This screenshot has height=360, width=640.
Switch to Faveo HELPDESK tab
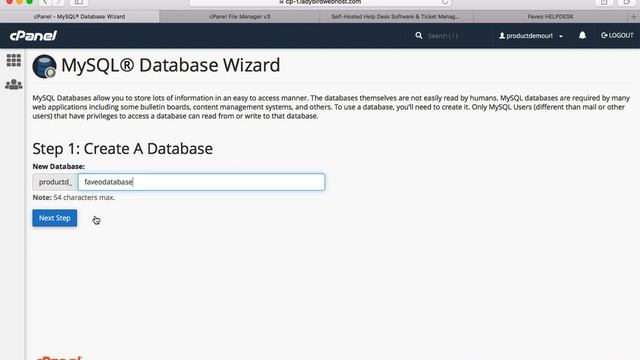click(550, 17)
